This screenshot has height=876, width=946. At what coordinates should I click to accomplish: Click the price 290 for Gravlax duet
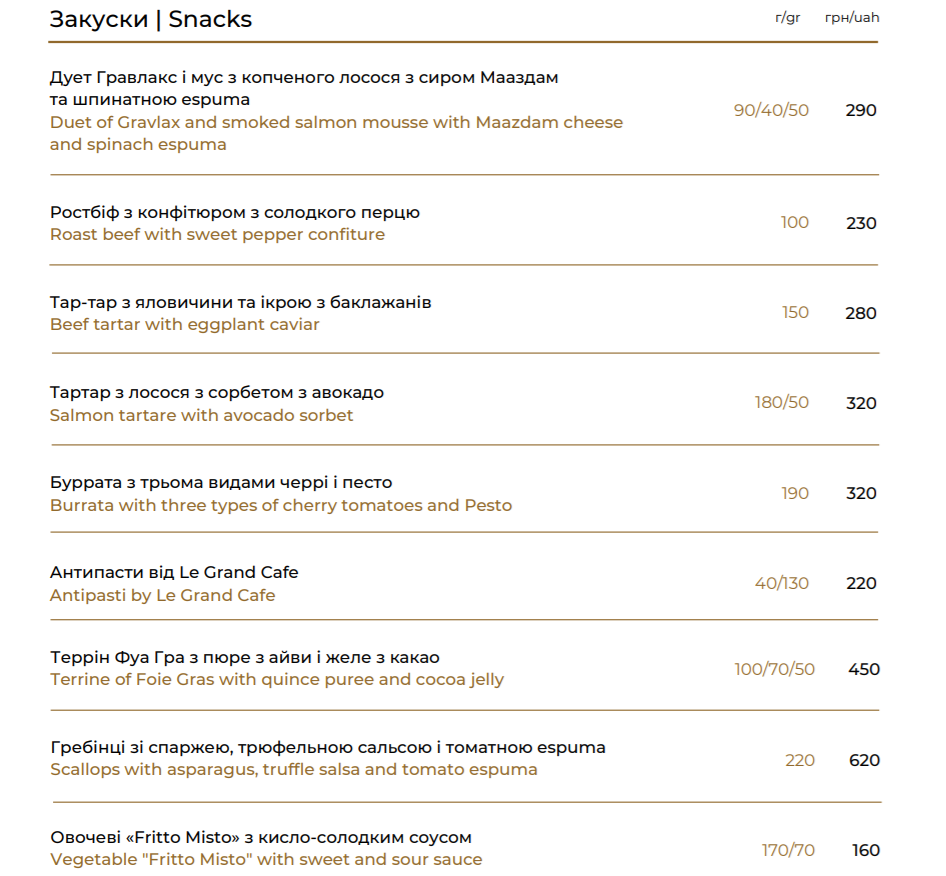coord(861,110)
